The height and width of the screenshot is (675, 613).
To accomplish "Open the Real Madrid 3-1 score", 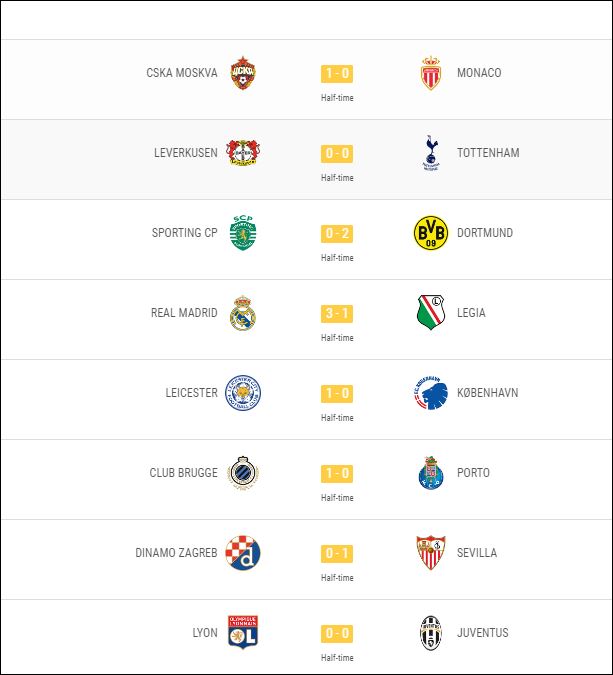I will (x=337, y=313).
